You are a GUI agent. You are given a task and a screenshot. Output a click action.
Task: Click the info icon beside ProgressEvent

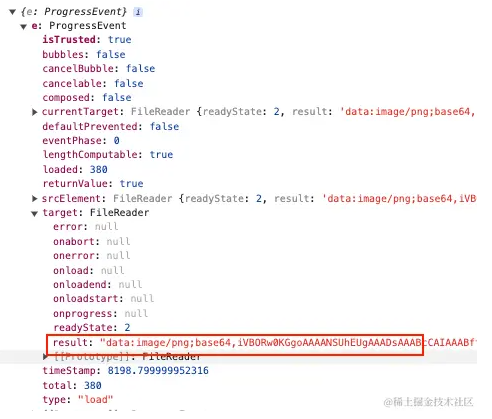click(138, 12)
